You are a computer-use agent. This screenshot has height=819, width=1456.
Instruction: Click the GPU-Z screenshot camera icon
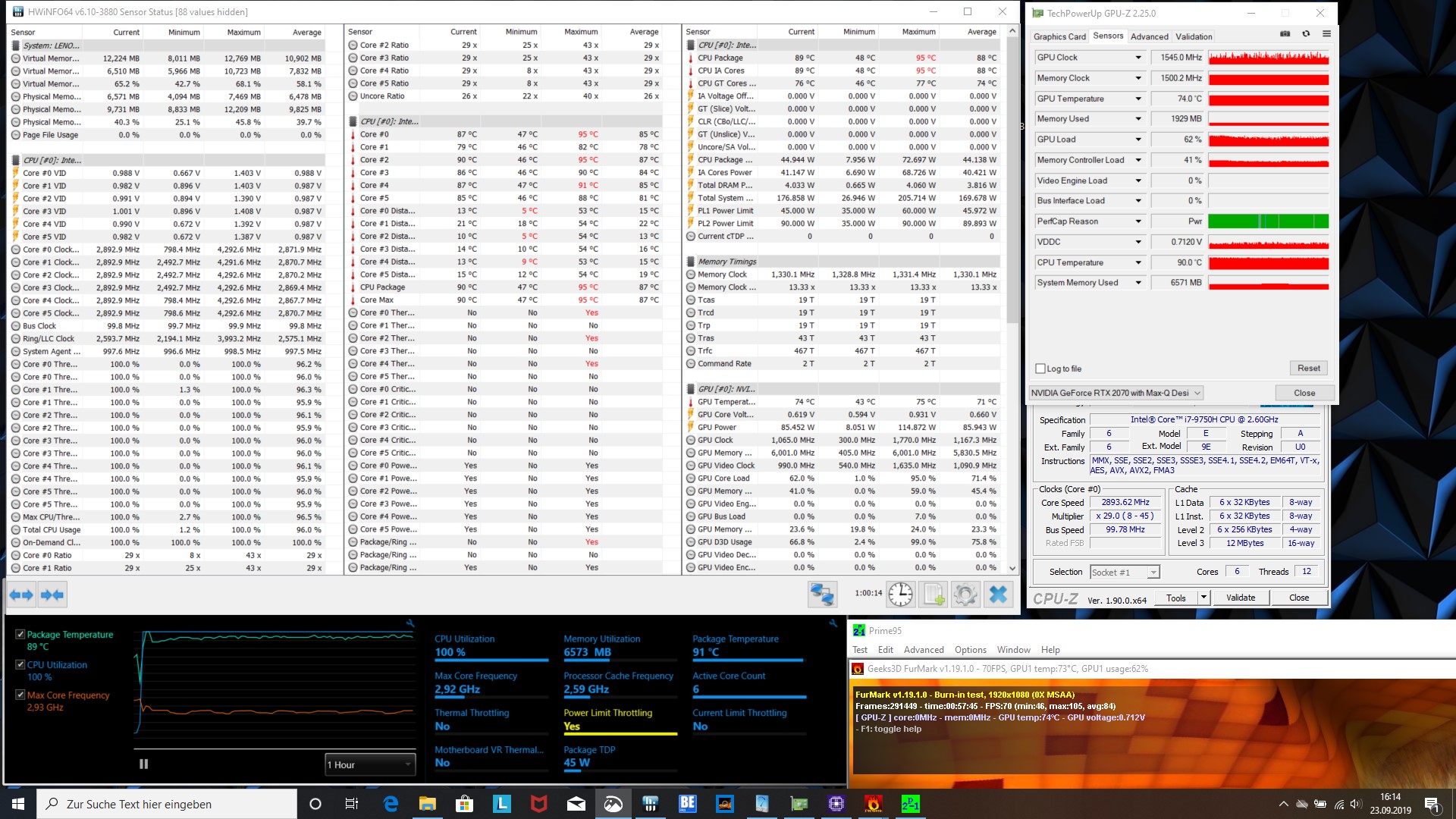coord(1285,34)
